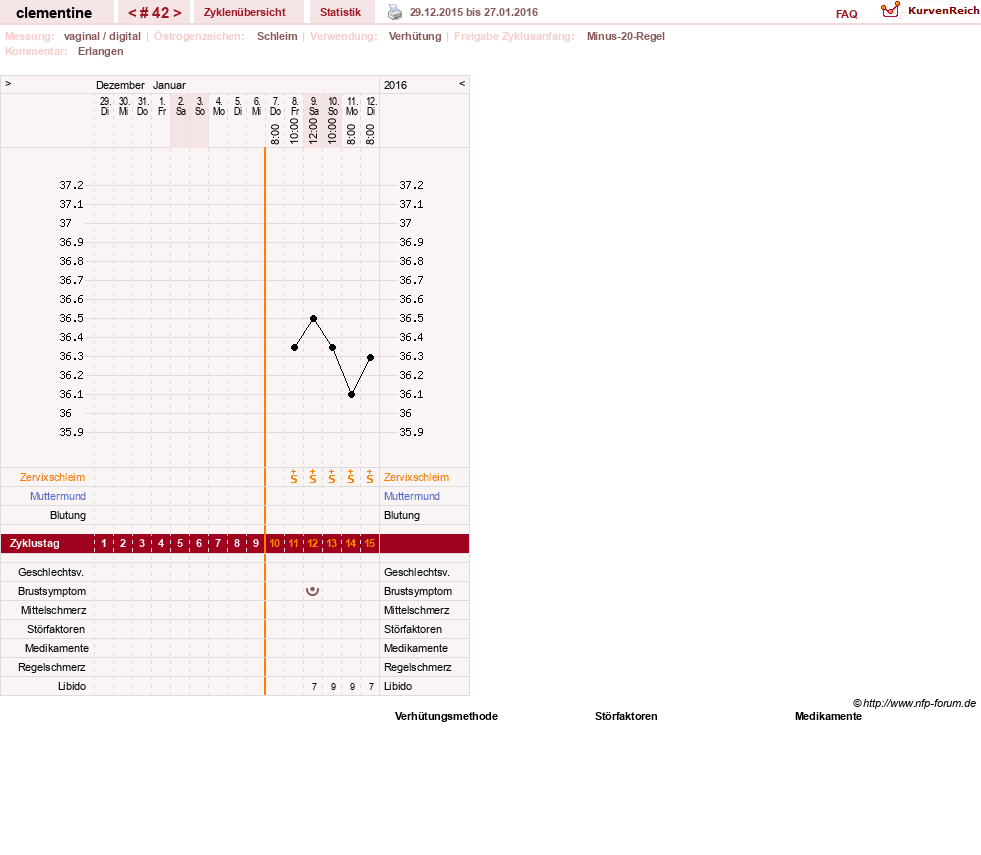Click the 'Verhütung' usage value
The width and height of the screenshot is (981, 855).
coord(415,36)
